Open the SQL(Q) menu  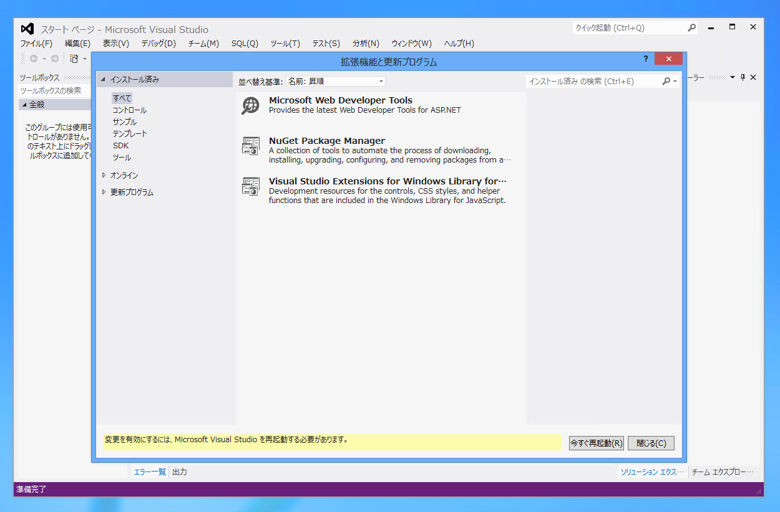tap(245, 43)
